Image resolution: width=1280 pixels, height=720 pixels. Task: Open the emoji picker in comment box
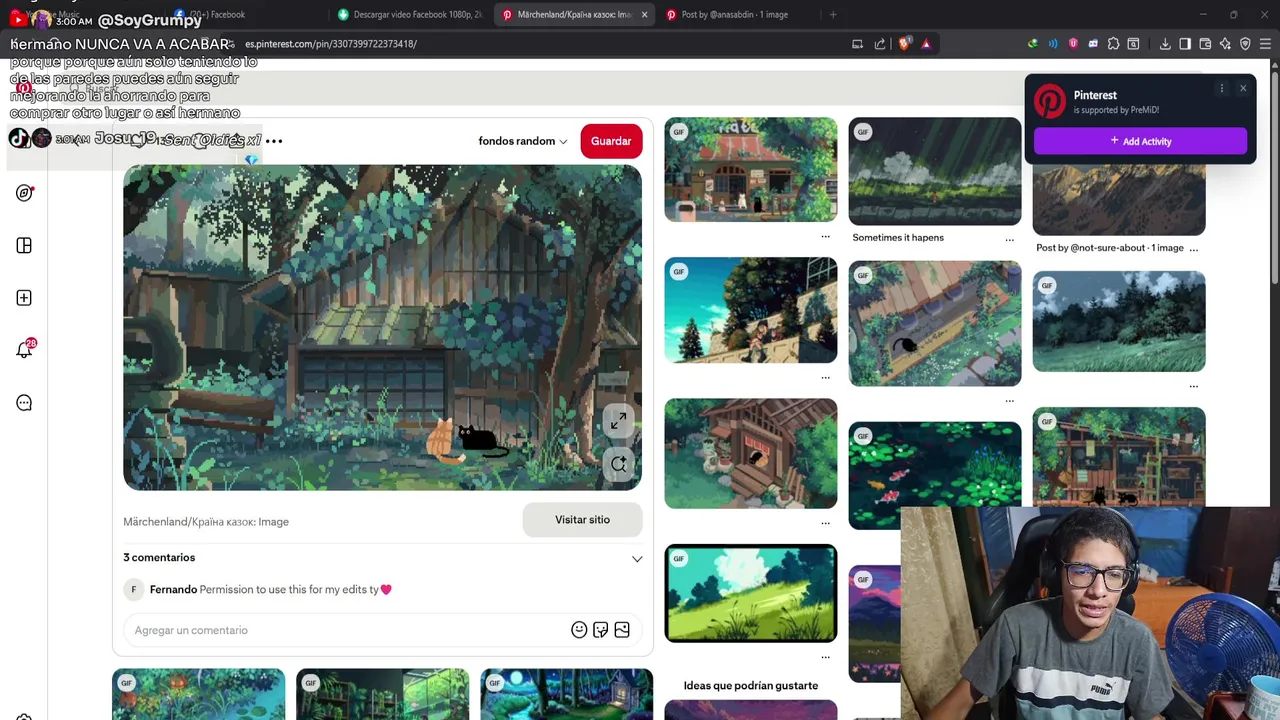(x=579, y=630)
